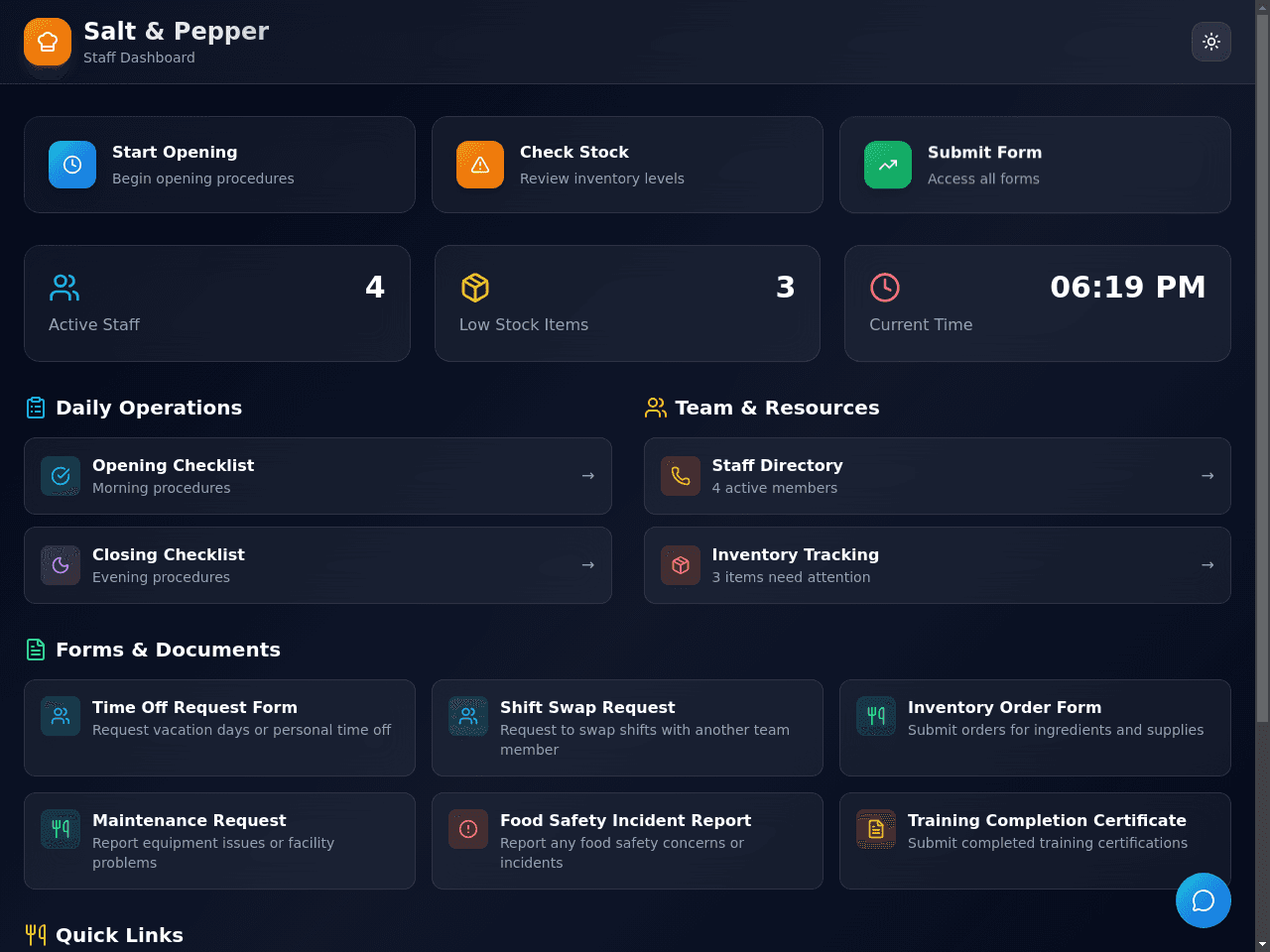1270x952 pixels.
Task: Click the Forms & Documents heading
Action: [168, 650]
